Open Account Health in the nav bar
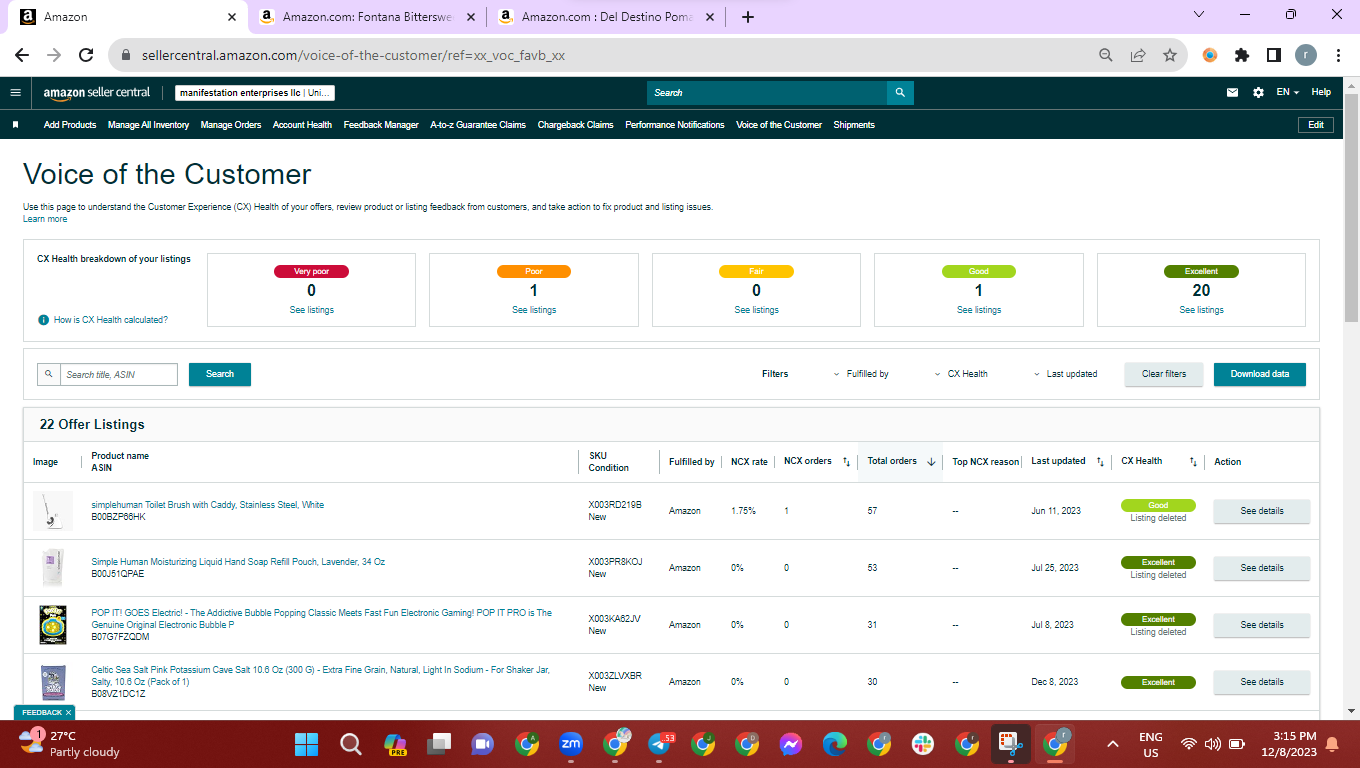The width and height of the screenshot is (1360, 768). [302, 125]
